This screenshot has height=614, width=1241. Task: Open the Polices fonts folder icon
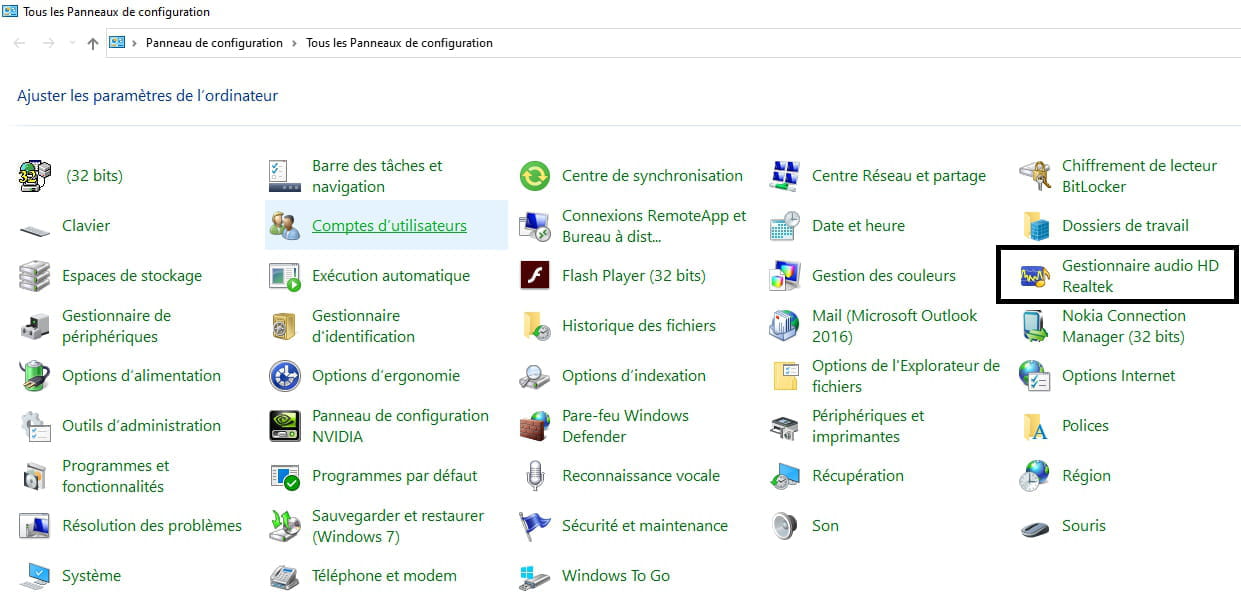(x=1035, y=426)
